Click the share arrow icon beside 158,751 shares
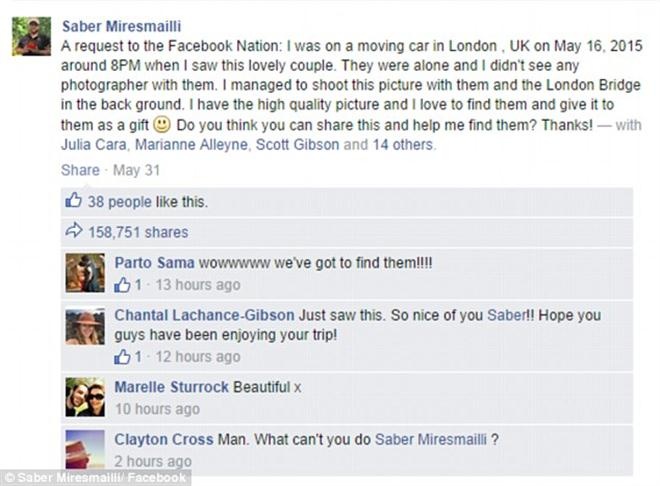Viewport: 660px width, 486px height. [73, 232]
